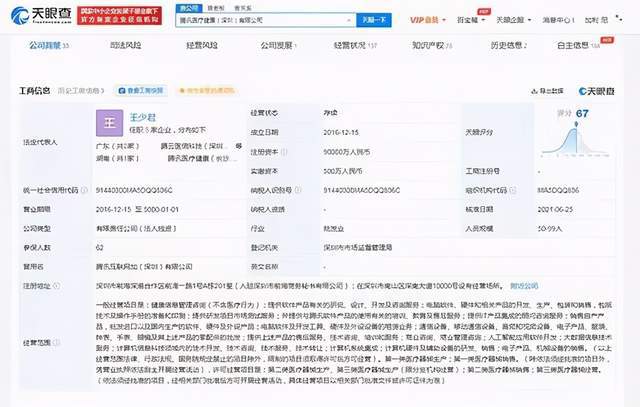Click the 天眼评分 score 67 value

pyautogui.click(x=582, y=113)
